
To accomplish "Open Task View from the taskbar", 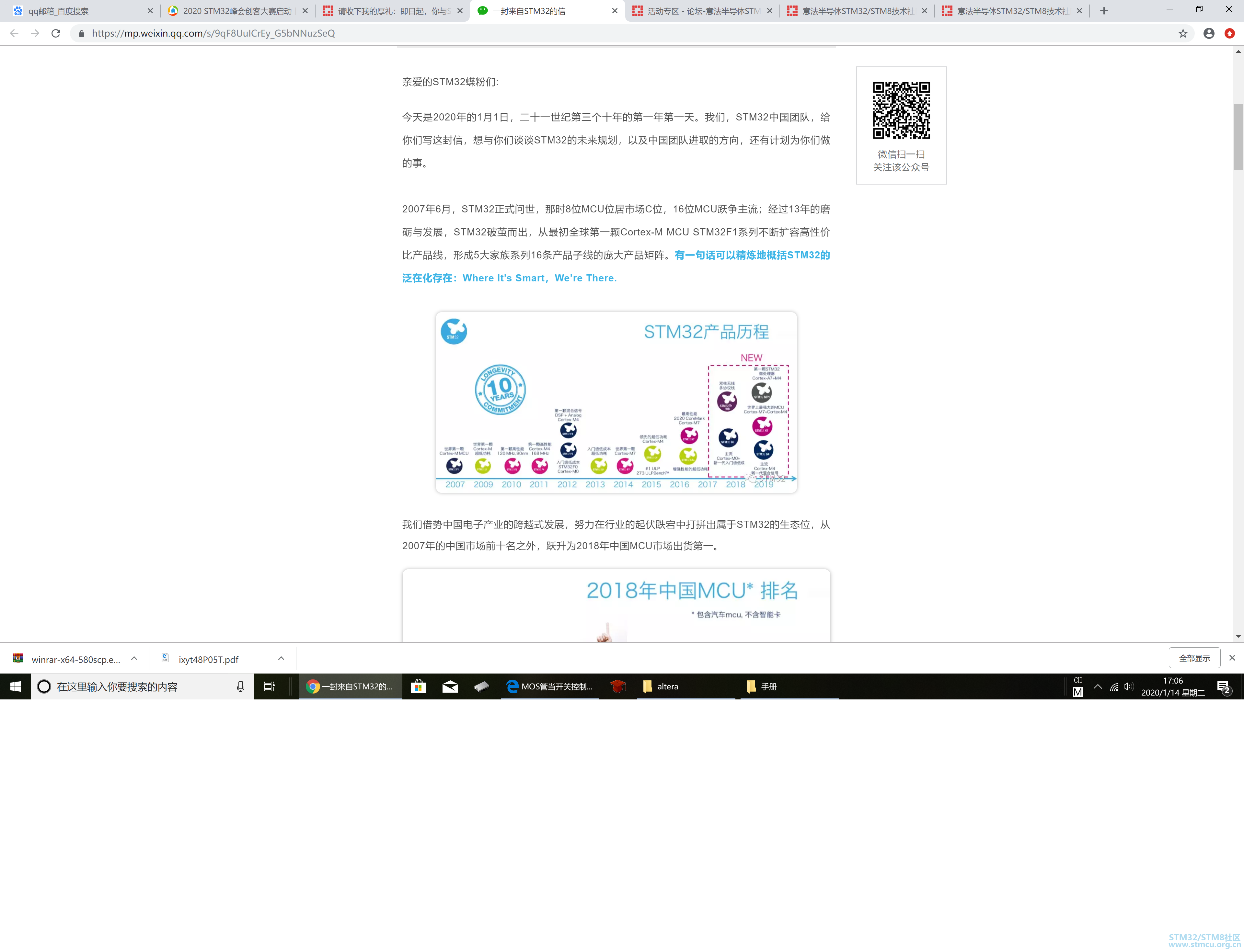I will pos(269,686).
